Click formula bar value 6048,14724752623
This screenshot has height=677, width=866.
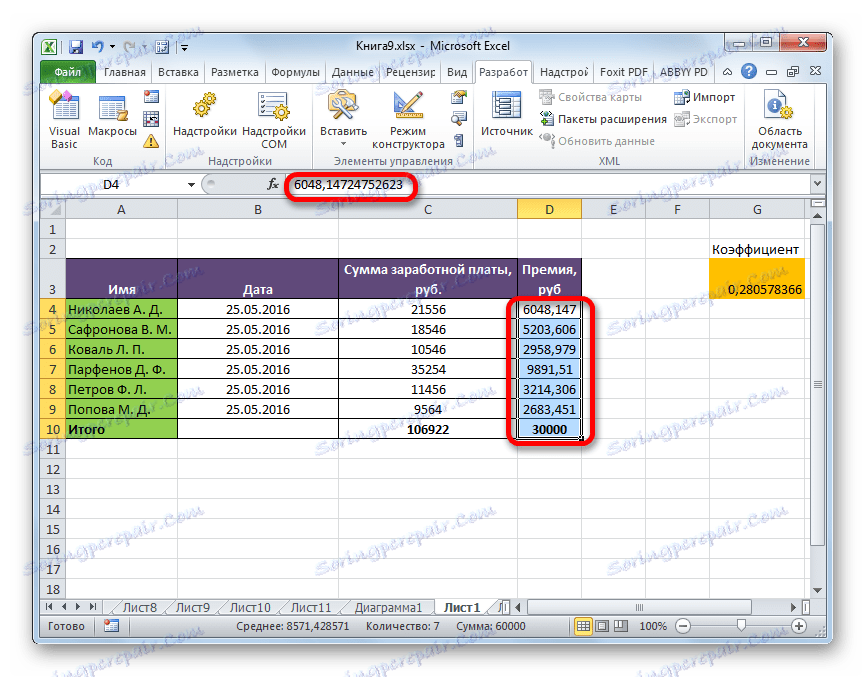pos(348,184)
